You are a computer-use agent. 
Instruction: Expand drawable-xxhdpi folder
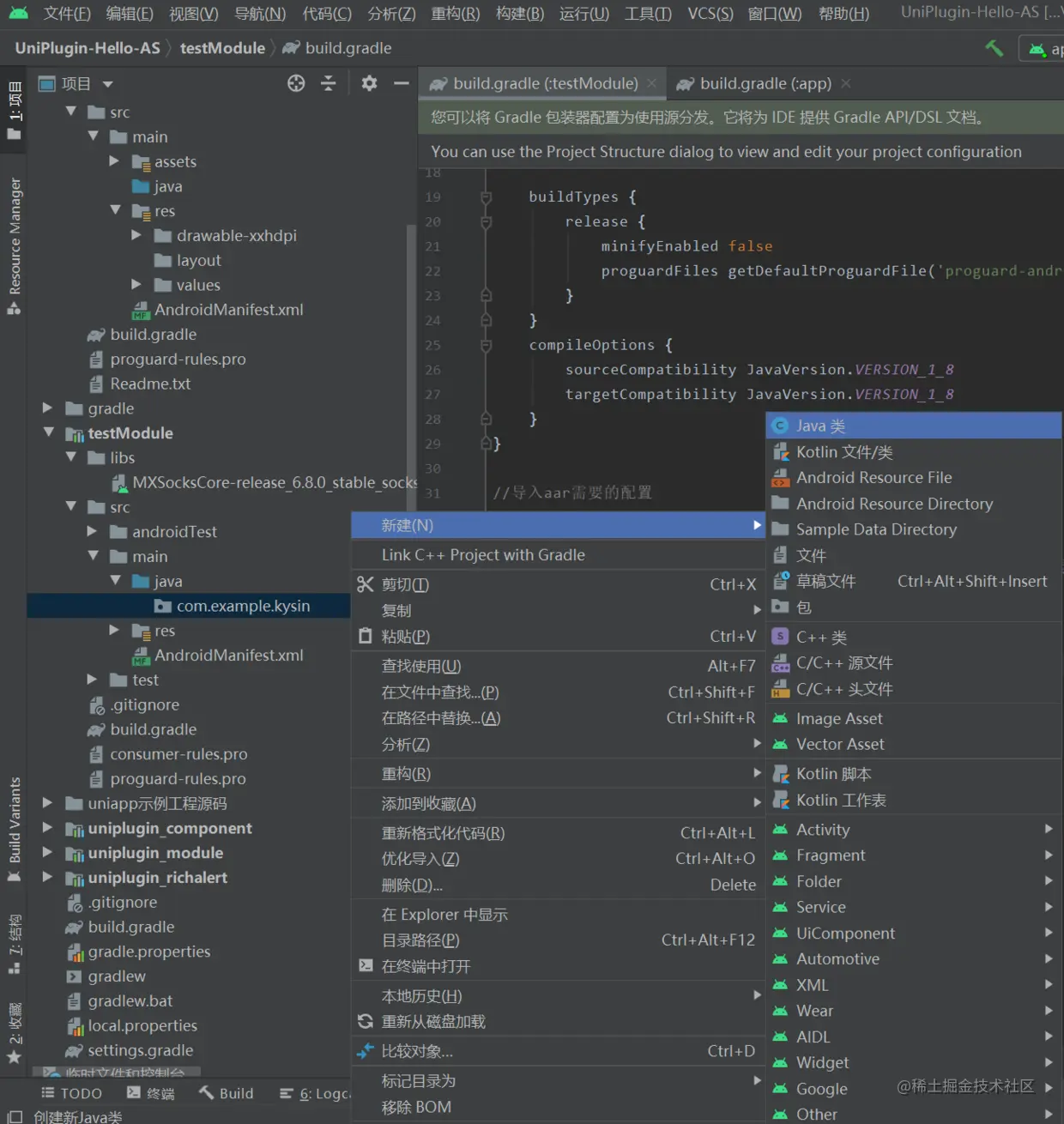(x=136, y=234)
